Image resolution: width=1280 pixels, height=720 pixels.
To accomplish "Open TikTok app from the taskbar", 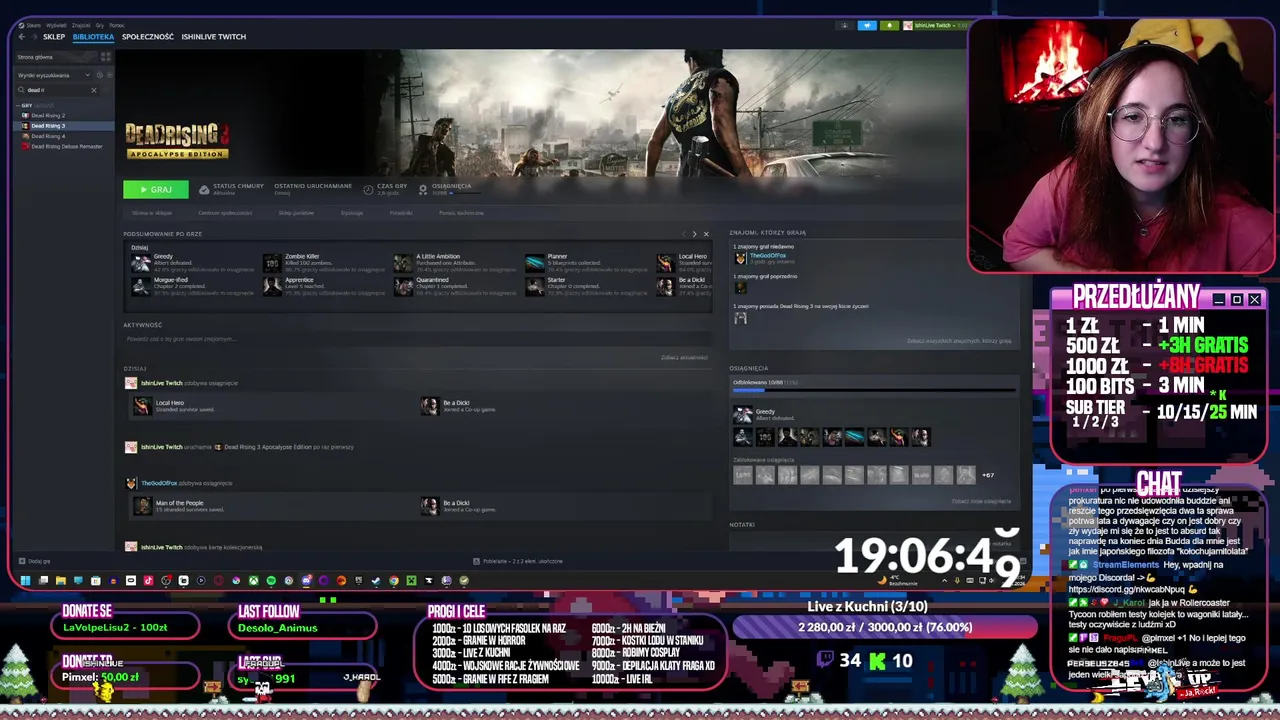I will pos(148,580).
